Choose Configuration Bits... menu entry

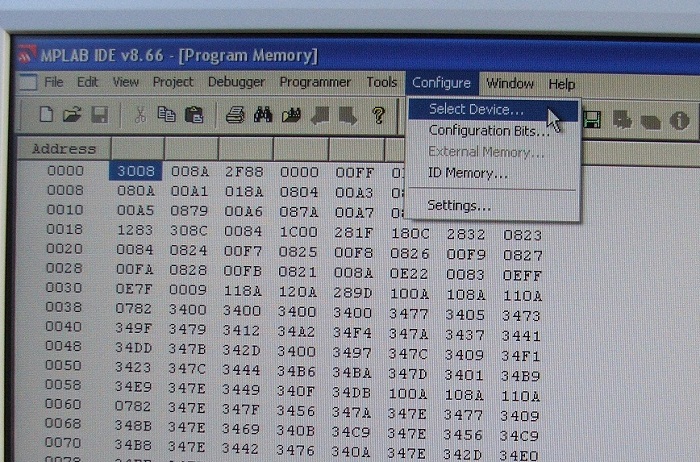pos(493,131)
